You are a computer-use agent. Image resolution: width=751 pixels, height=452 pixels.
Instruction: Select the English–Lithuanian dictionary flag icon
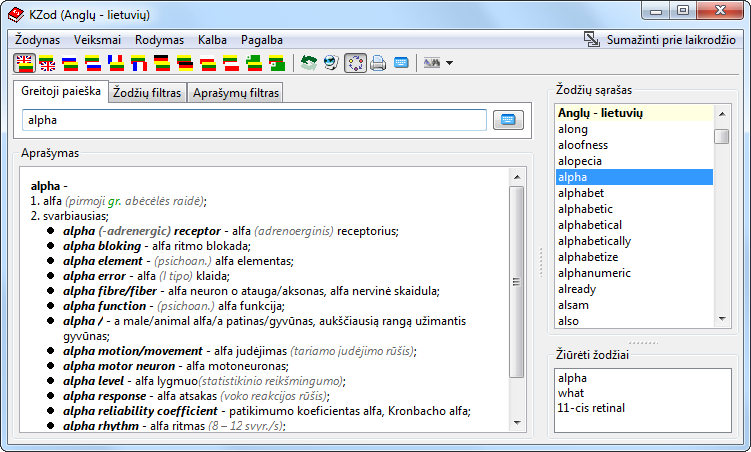(24, 63)
